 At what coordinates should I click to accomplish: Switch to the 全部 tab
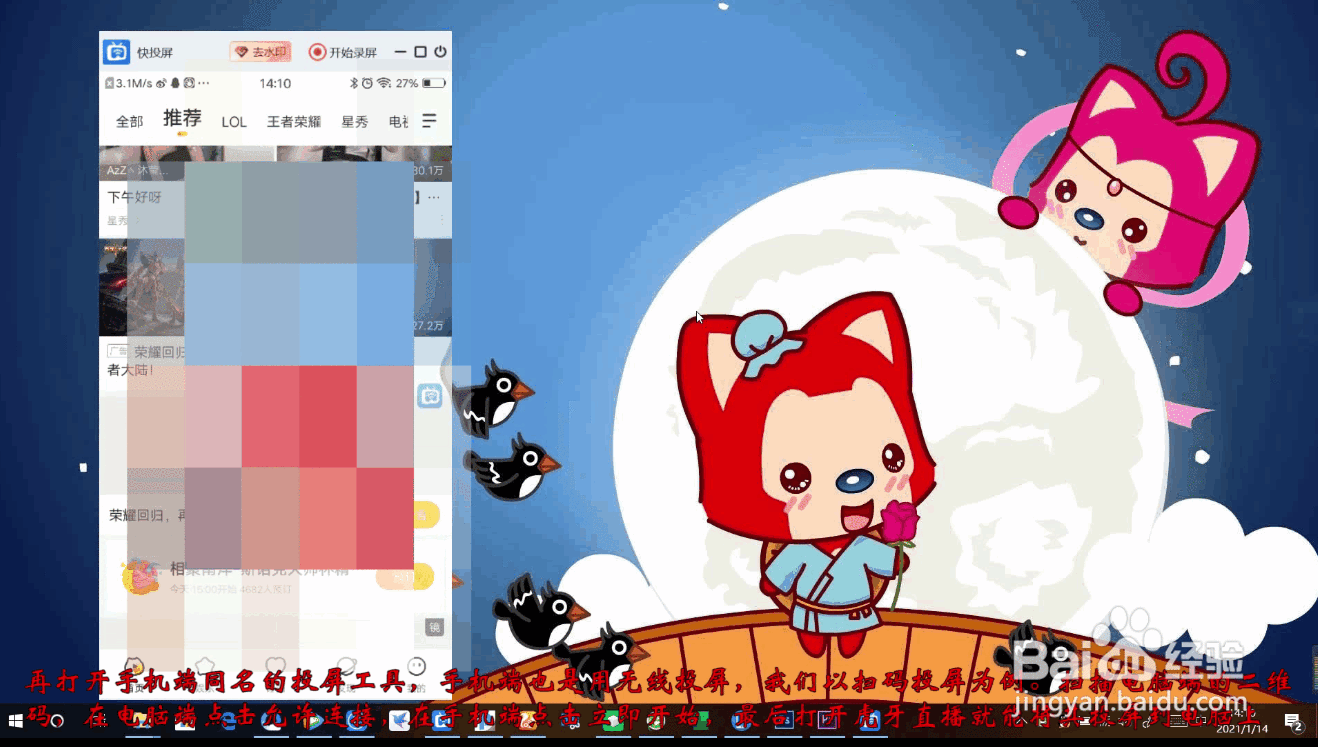(130, 121)
